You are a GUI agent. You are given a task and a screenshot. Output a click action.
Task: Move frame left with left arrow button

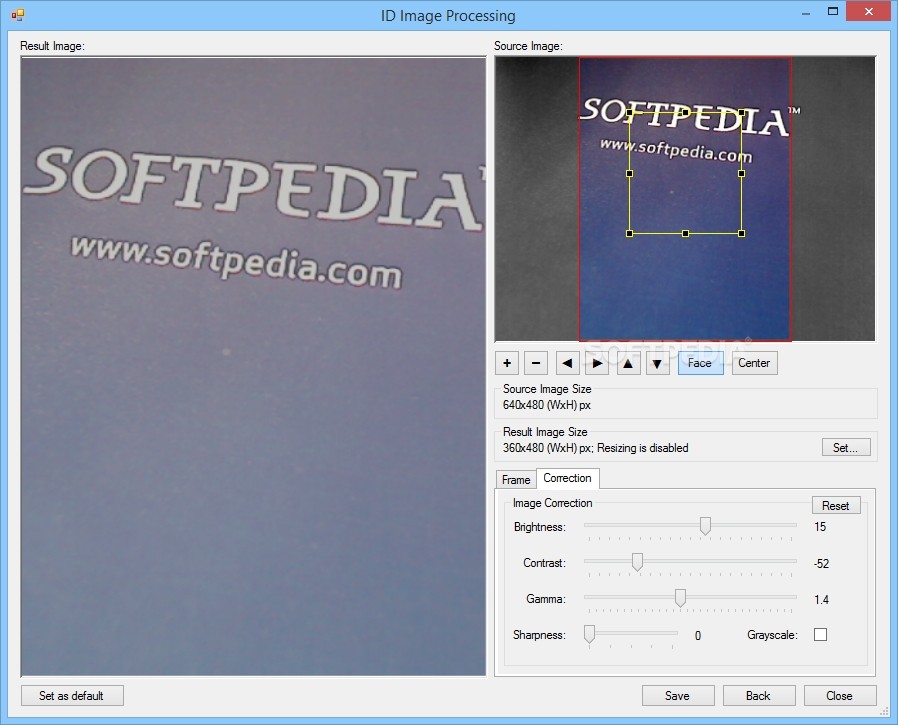(x=567, y=363)
